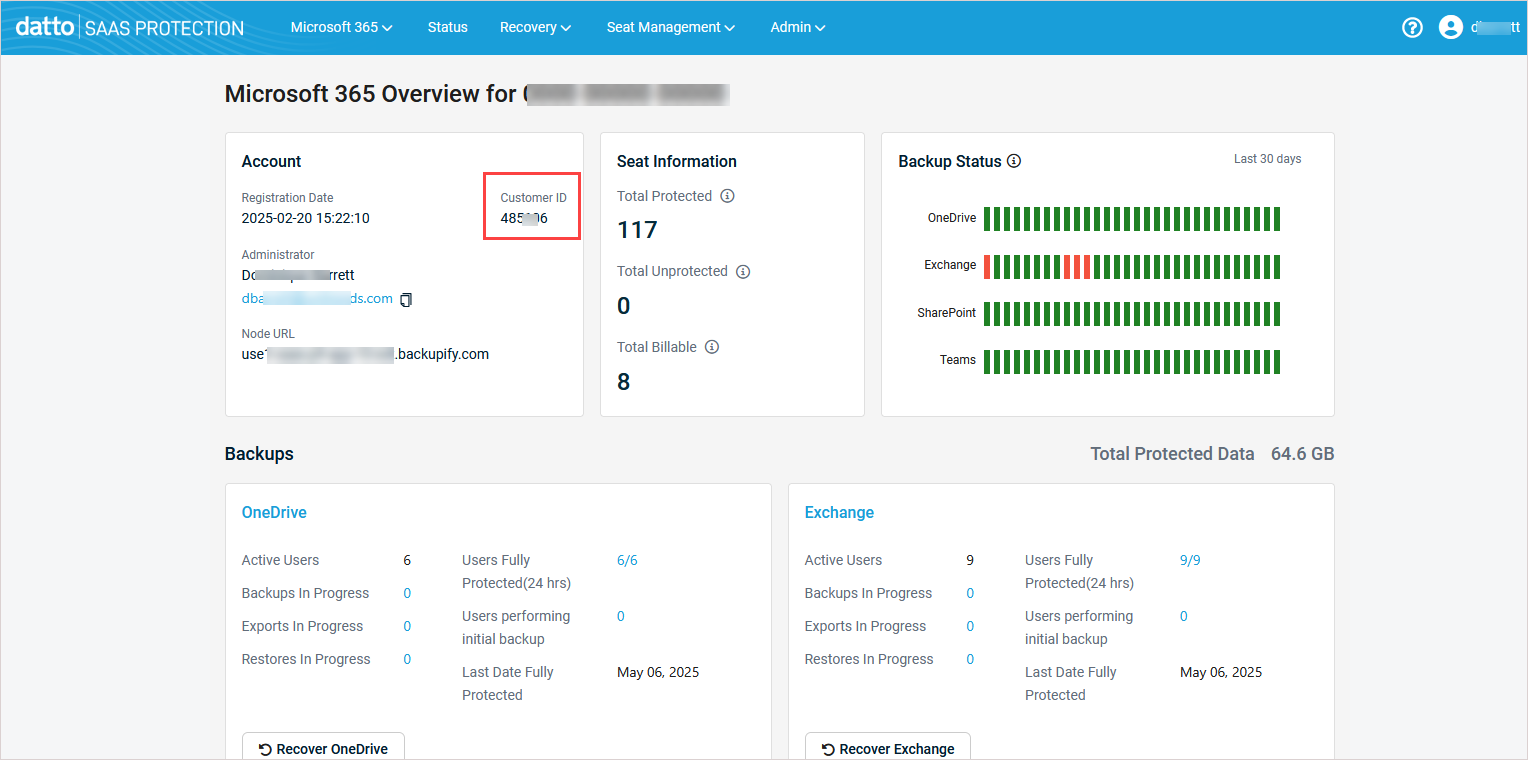Open the administrator's email address link
The height and width of the screenshot is (760, 1528).
316,298
